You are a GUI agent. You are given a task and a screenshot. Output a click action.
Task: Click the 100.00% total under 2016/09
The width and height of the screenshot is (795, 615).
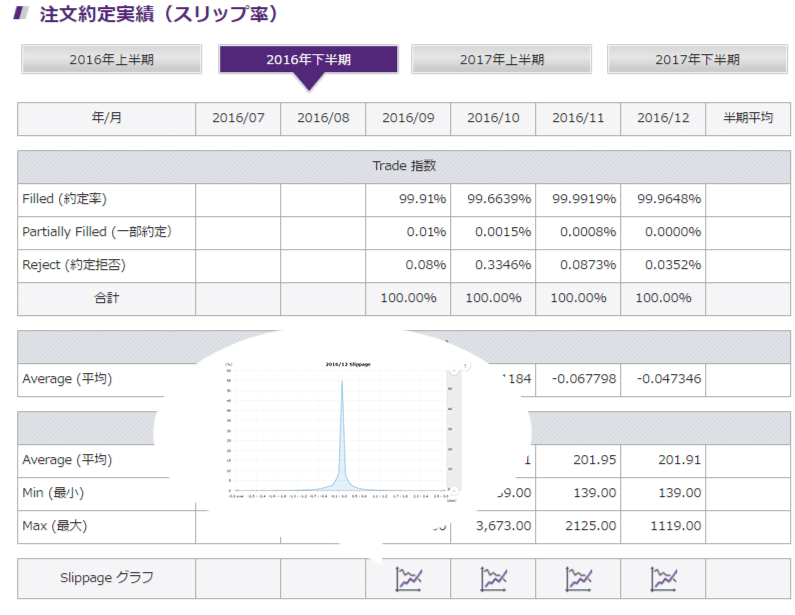point(409,298)
